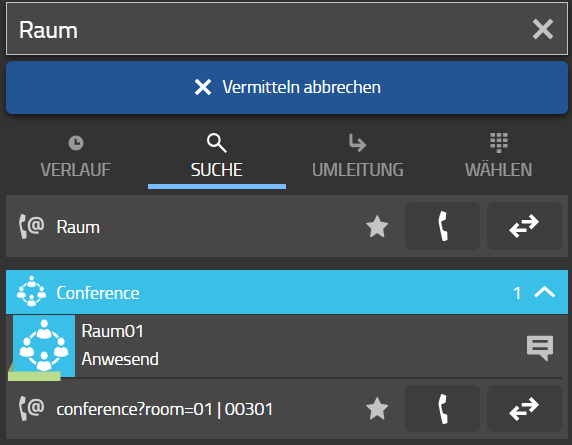Star the conference?room=01 number
Viewport: 572px width, 445px height.
(x=377, y=409)
